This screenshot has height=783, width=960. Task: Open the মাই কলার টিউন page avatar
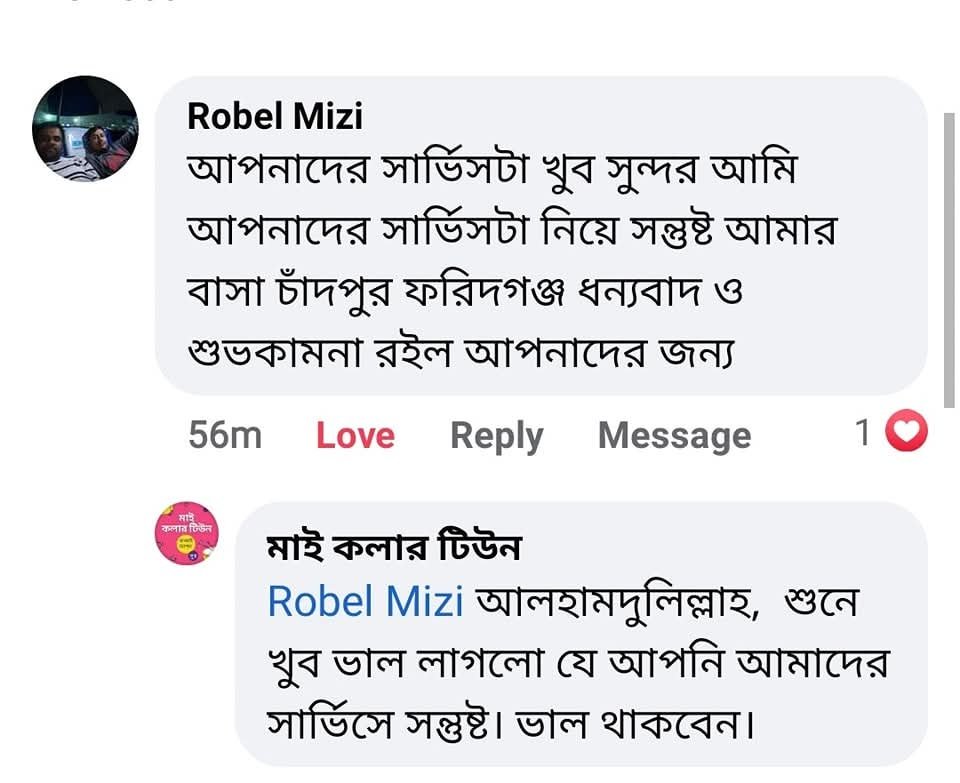pyautogui.click(x=186, y=533)
